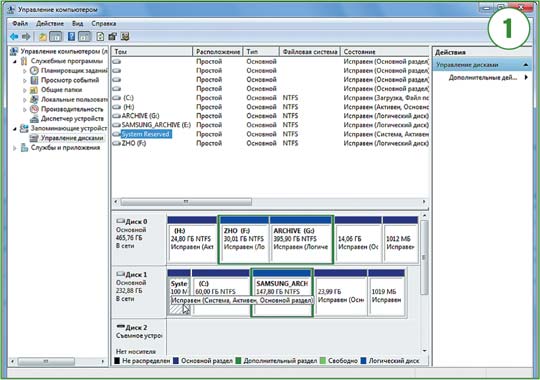Screen dimensions: 540x380
Task: Click the Общие папки folder icon
Action: tap(34, 90)
